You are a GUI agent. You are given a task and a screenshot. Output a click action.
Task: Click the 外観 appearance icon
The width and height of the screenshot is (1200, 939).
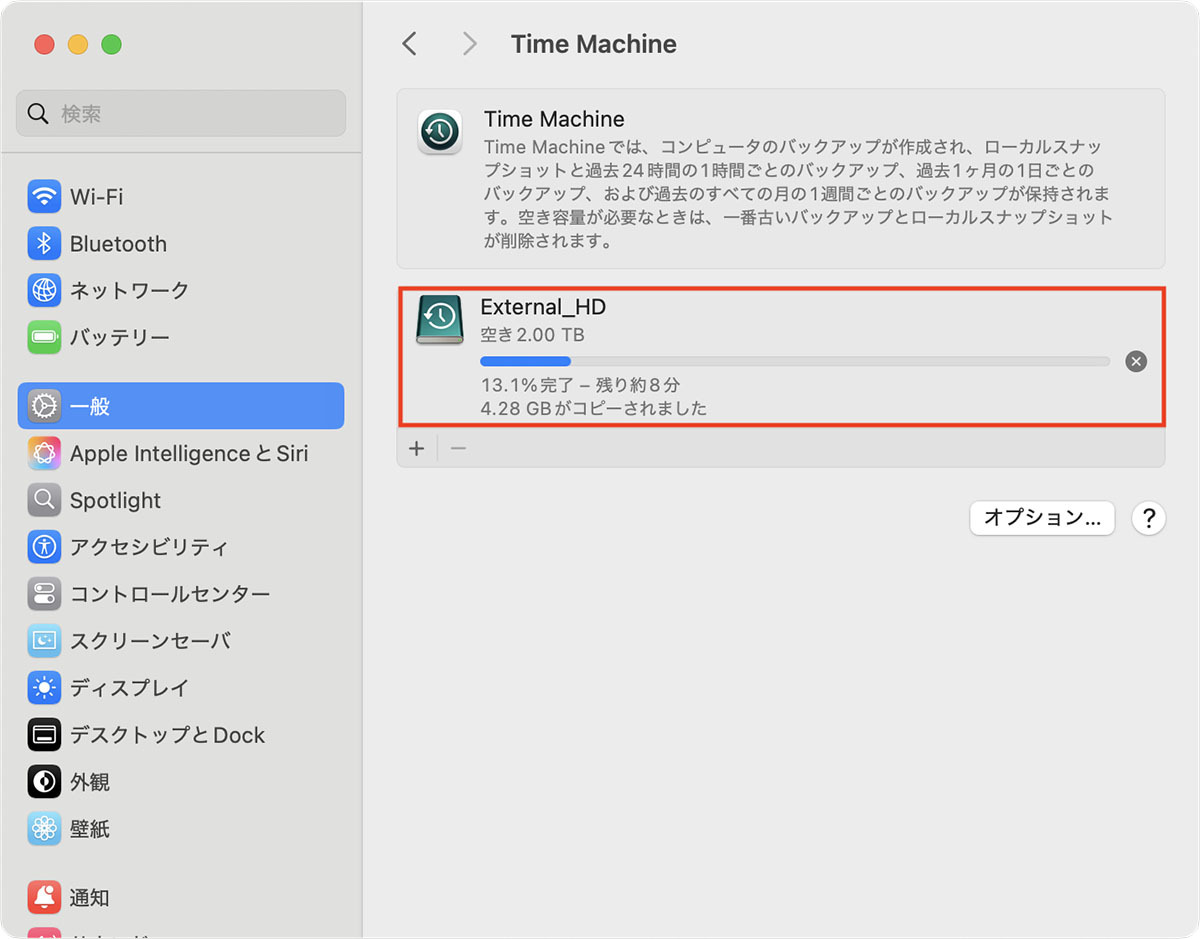44,782
